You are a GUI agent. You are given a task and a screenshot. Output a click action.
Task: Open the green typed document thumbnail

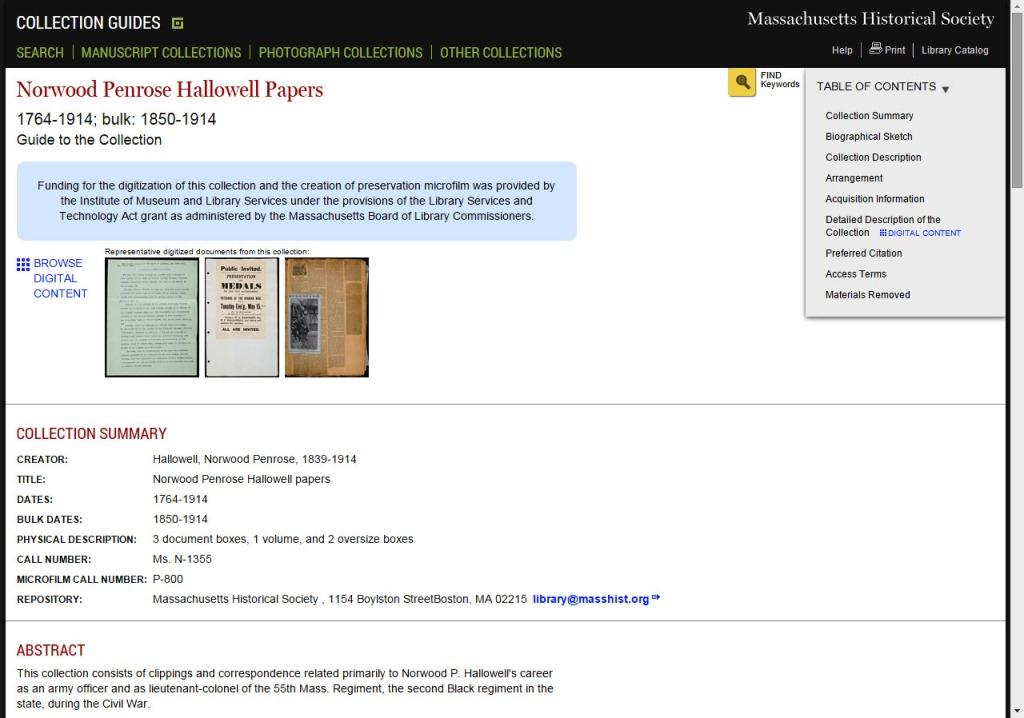pyautogui.click(x=152, y=317)
